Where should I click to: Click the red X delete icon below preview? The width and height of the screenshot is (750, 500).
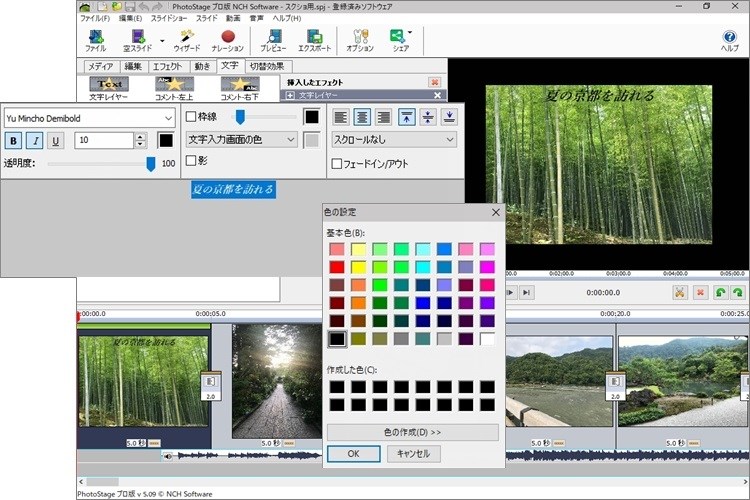(700, 292)
